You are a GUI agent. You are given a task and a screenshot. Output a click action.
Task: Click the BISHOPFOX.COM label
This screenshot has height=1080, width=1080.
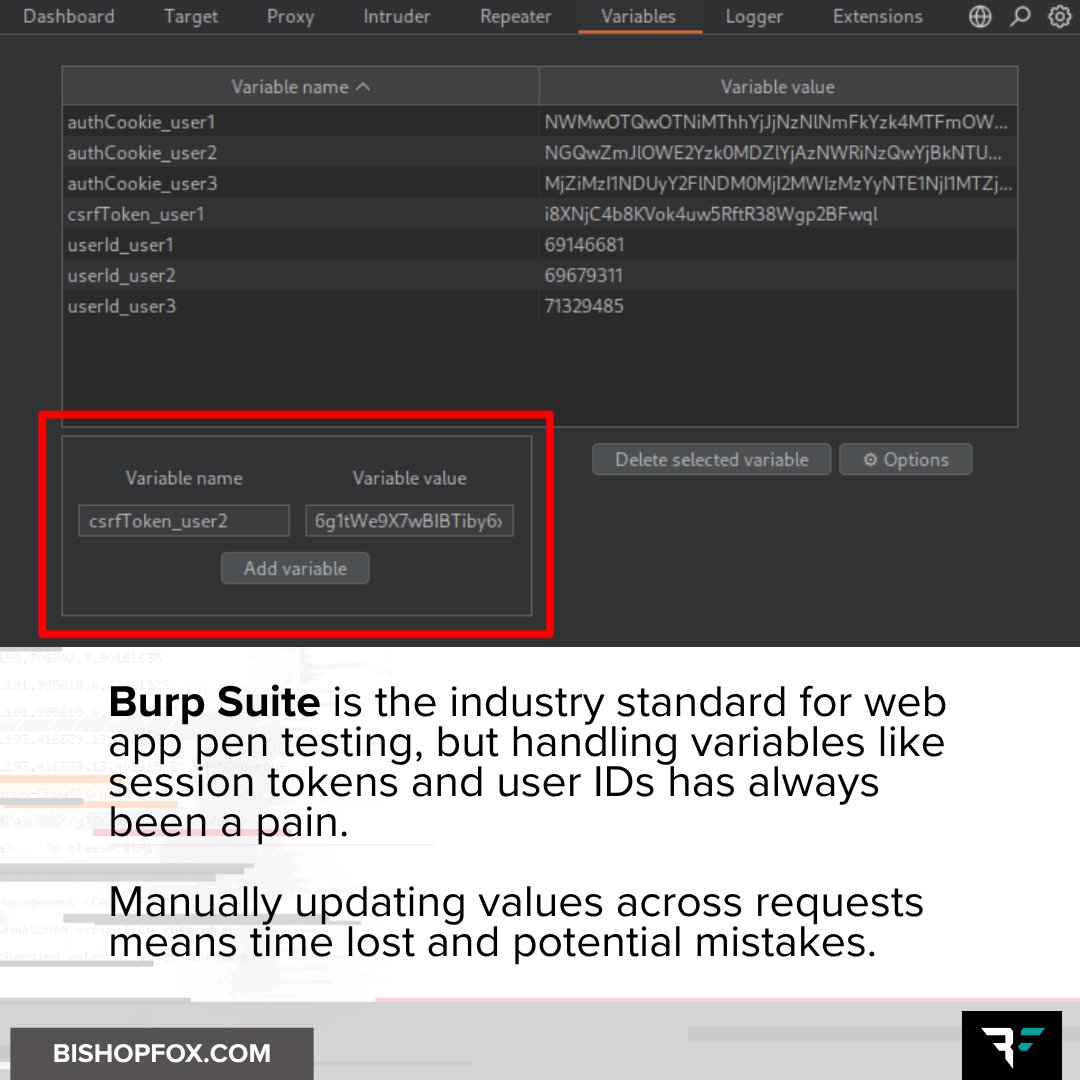(x=162, y=1053)
